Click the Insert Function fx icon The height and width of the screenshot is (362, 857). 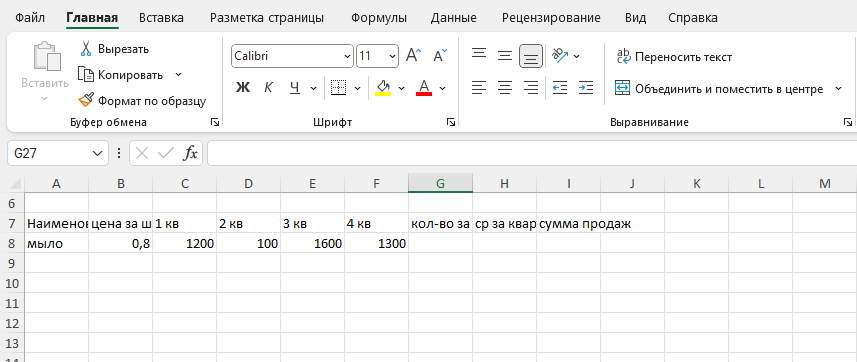[x=190, y=154]
